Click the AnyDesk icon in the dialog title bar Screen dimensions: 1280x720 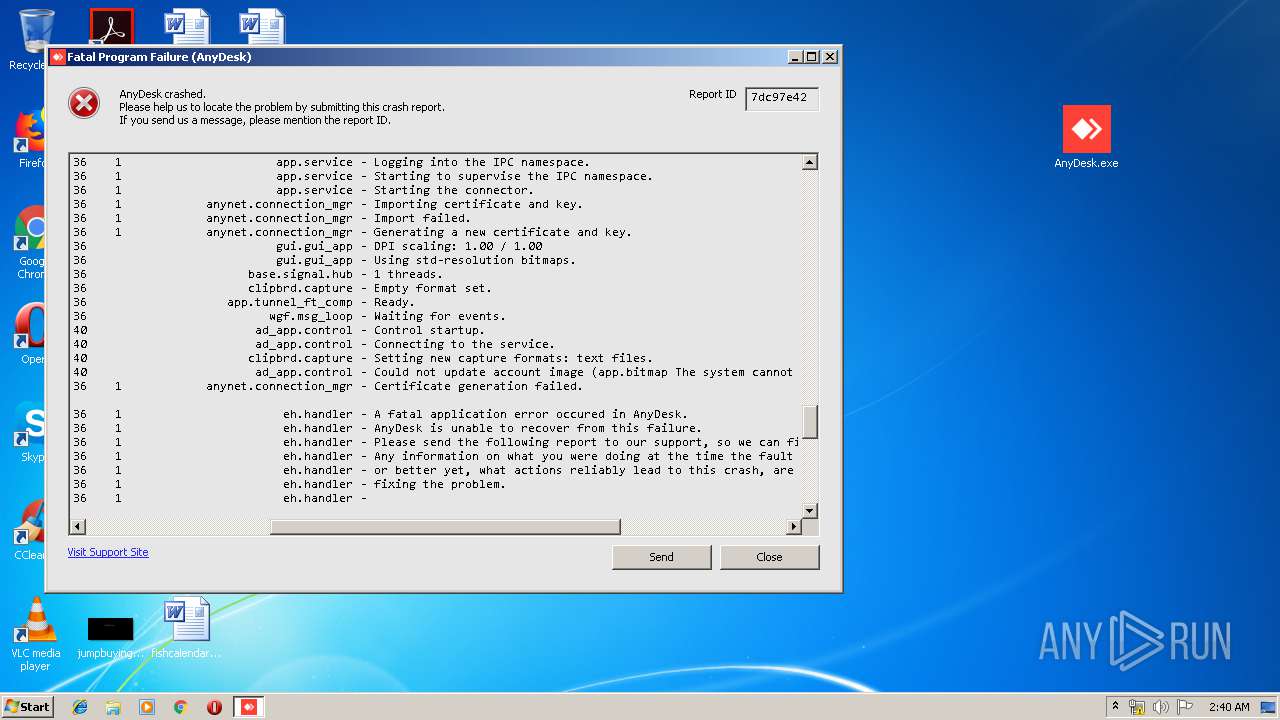coord(57,57)
